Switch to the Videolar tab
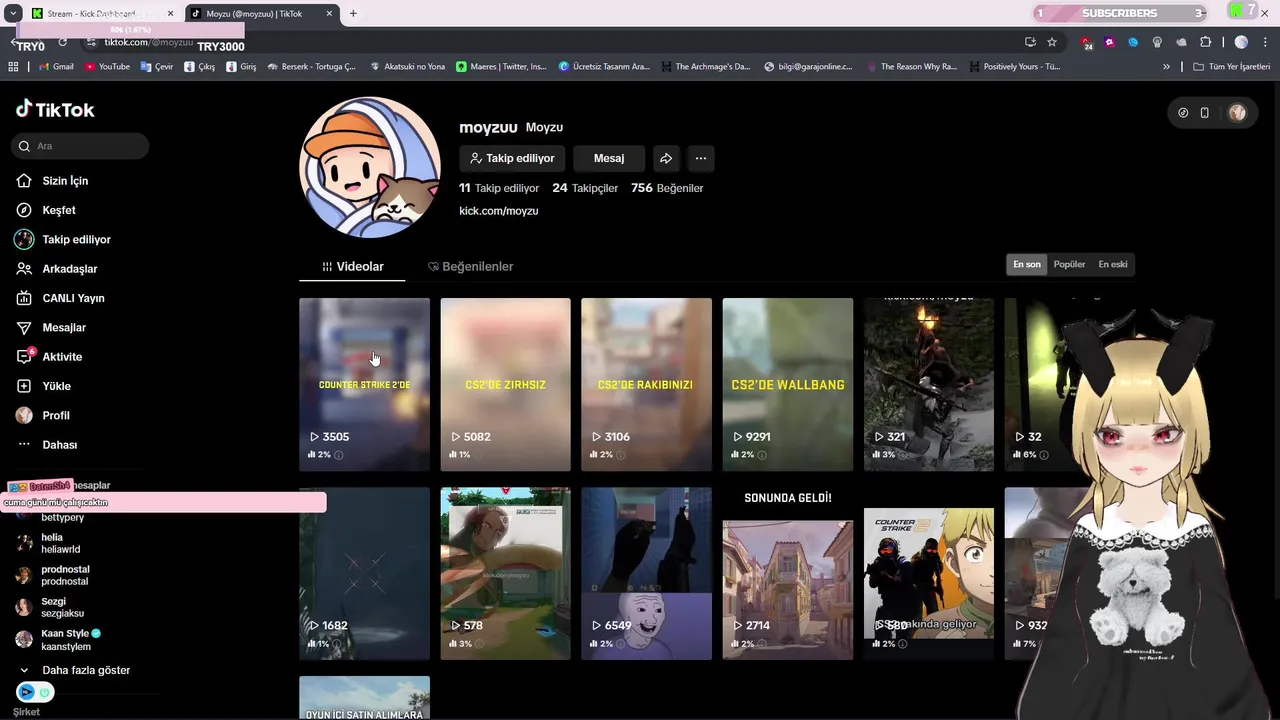The height and width of the screenshot is (720, 1280). (x=352, y=267)
